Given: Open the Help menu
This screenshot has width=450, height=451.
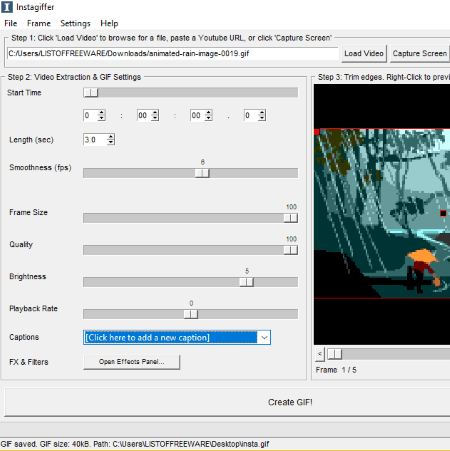Looking at the screenshot, I should pos(109,23).
